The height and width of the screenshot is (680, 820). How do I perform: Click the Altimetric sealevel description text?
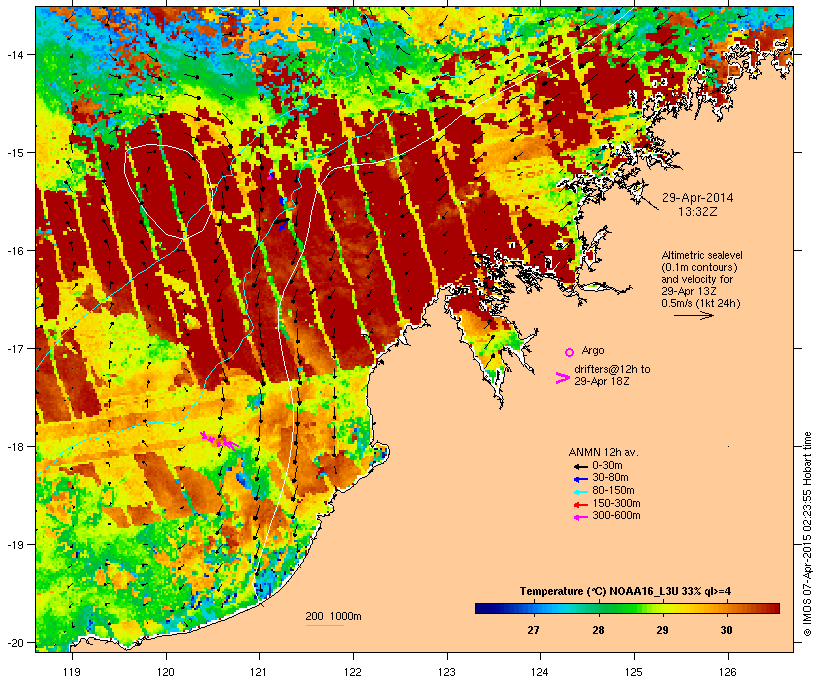click(702, 279)
